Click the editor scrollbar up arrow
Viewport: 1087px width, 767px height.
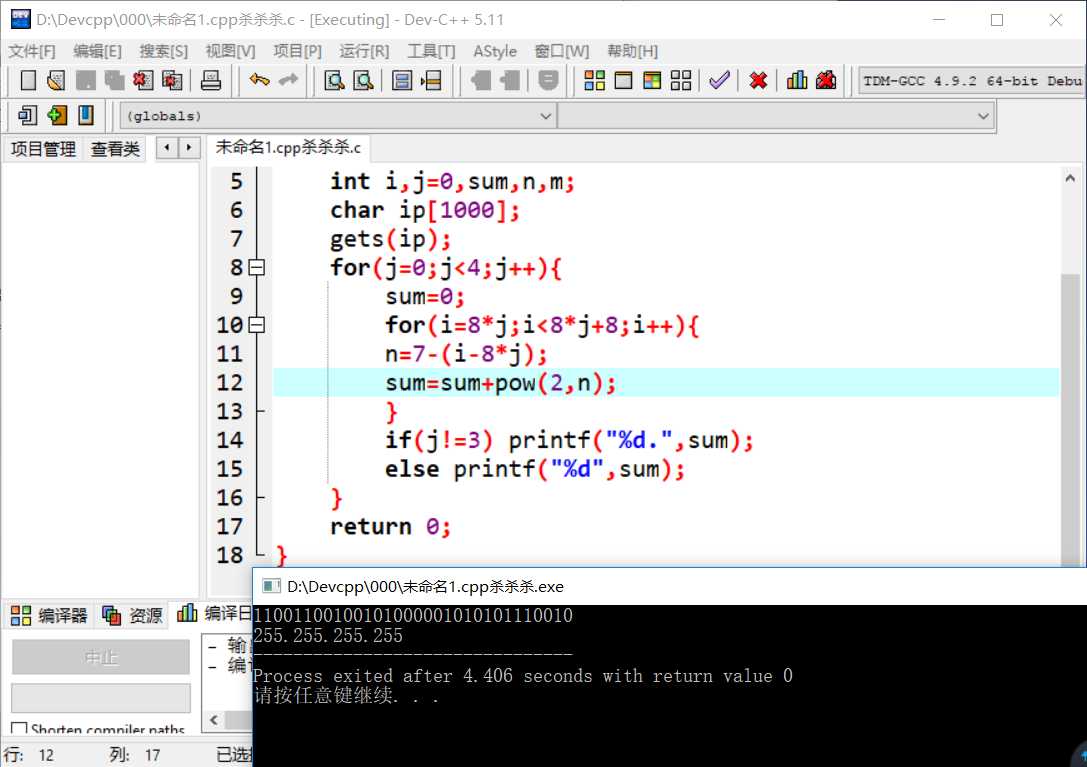coord(1070,179)
